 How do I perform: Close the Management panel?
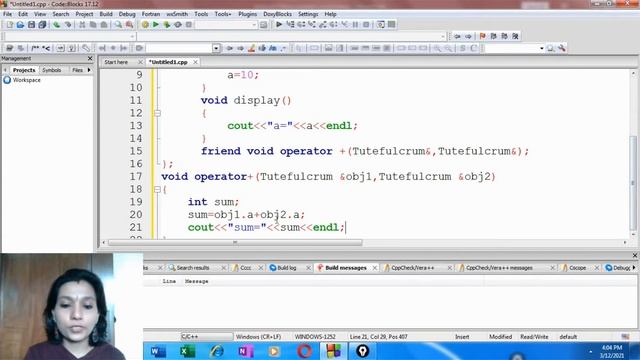[90, 59]
